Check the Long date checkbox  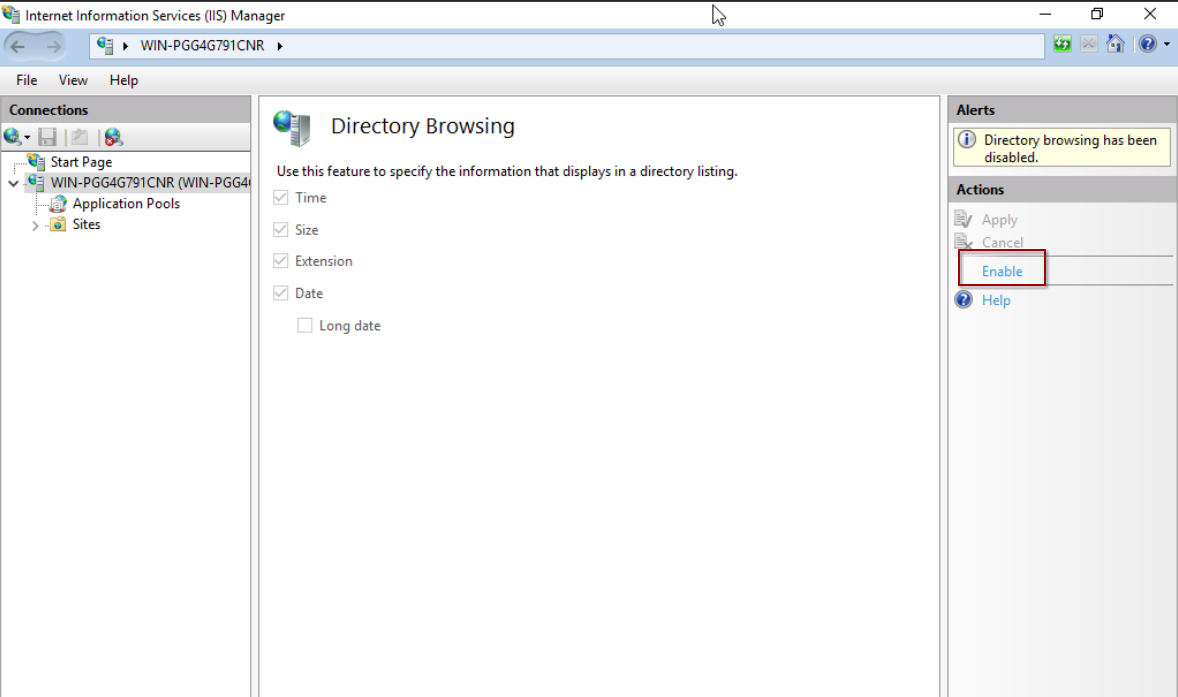305,326
